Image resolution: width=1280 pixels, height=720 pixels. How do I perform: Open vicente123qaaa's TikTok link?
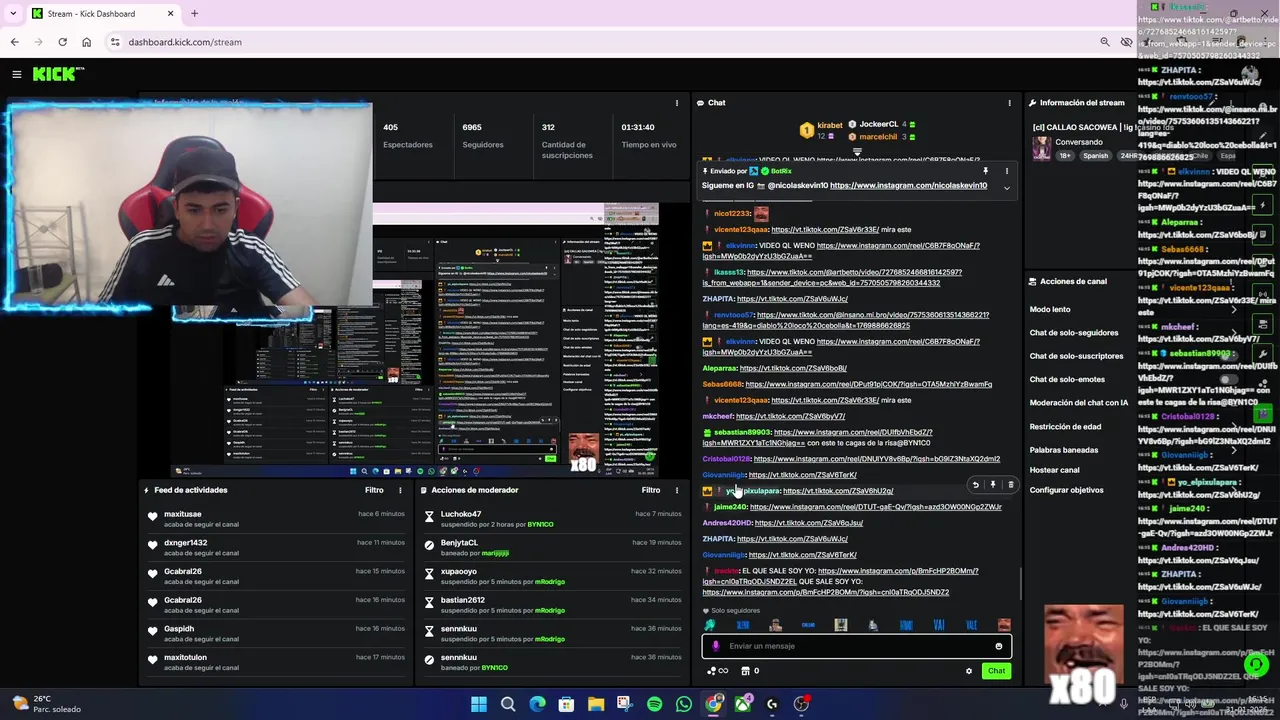[x=825, y=230]
